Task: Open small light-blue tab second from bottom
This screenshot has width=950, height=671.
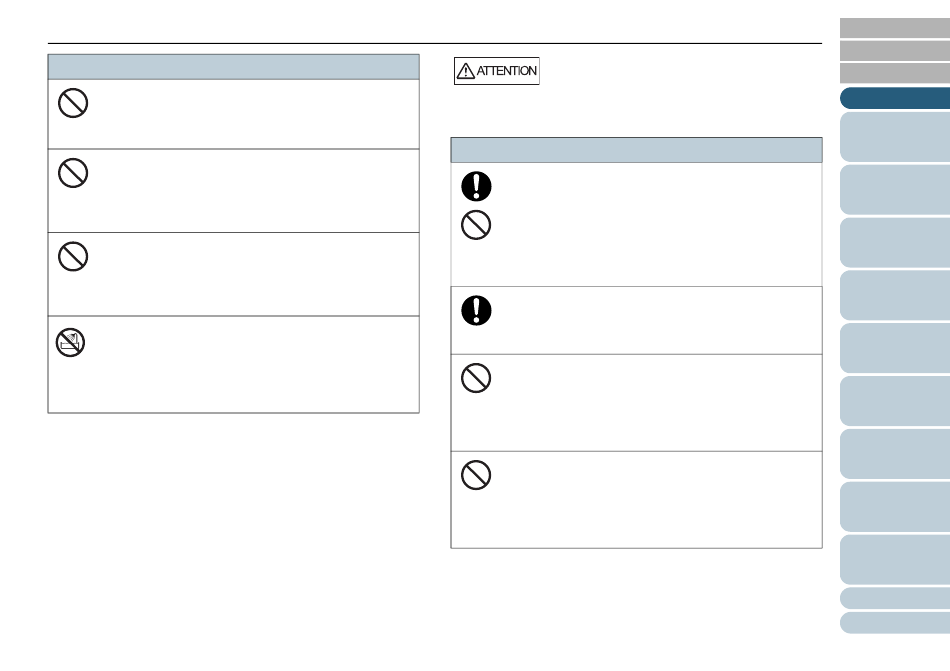Action: click(x=895, y=598)
